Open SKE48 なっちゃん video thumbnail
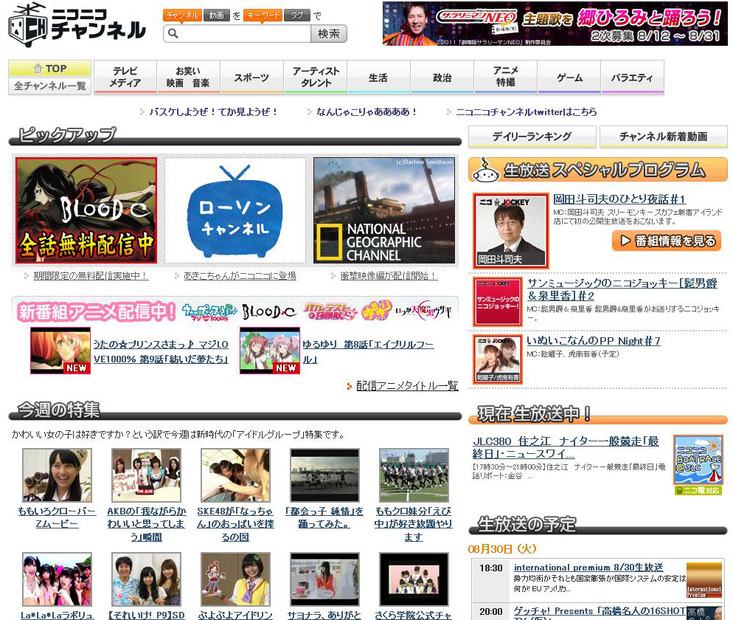 (x=236, y=475)
